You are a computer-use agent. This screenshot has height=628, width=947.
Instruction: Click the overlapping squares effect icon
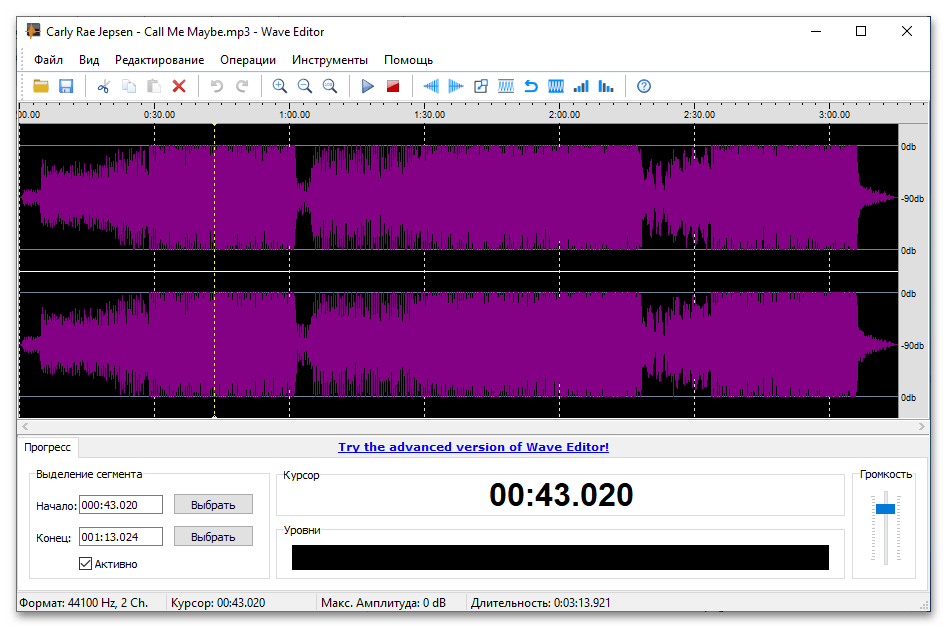pyautogui.click(x=481, y=86)
